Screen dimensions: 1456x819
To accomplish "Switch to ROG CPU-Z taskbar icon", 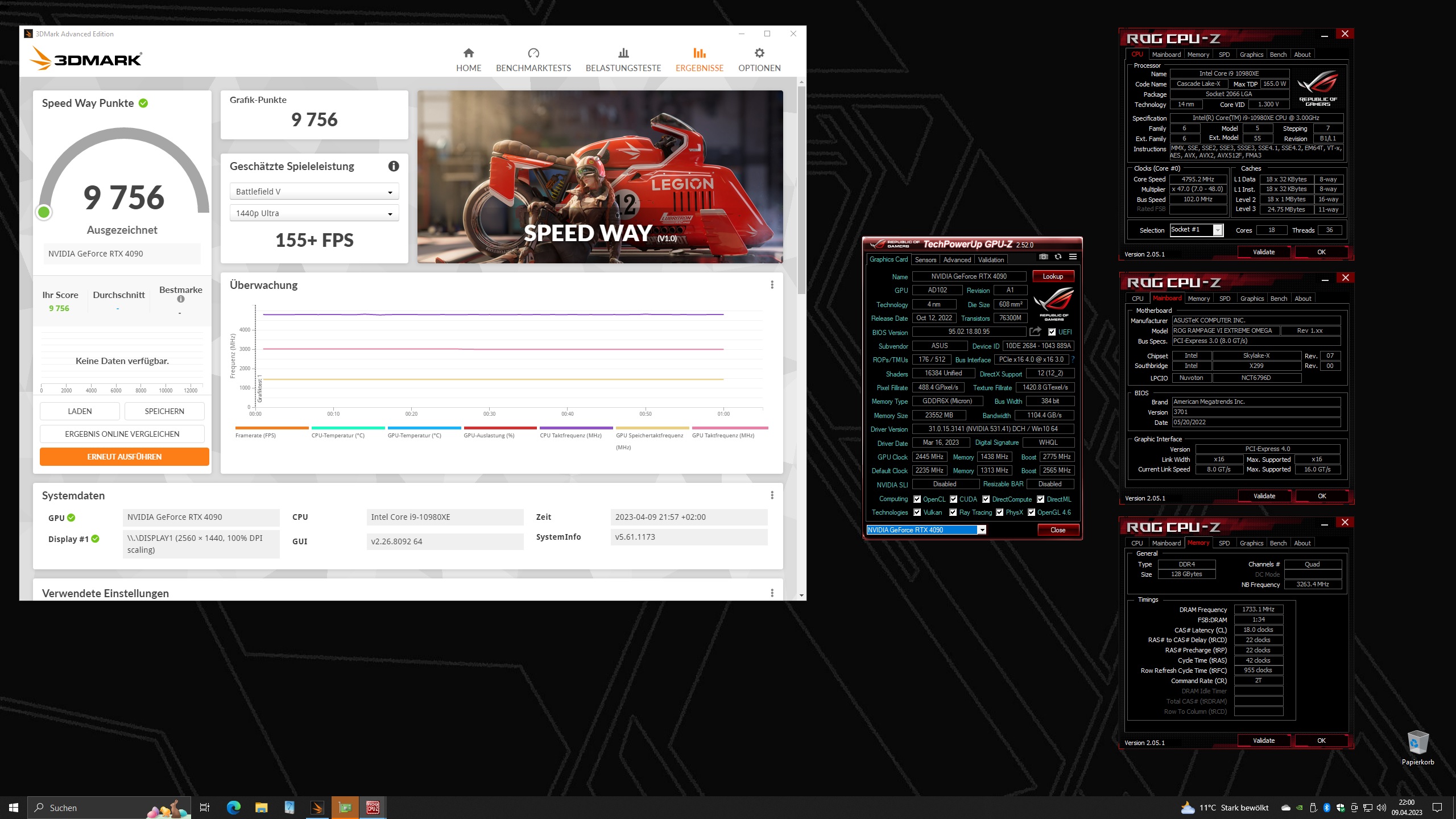I will click(373, 808).
